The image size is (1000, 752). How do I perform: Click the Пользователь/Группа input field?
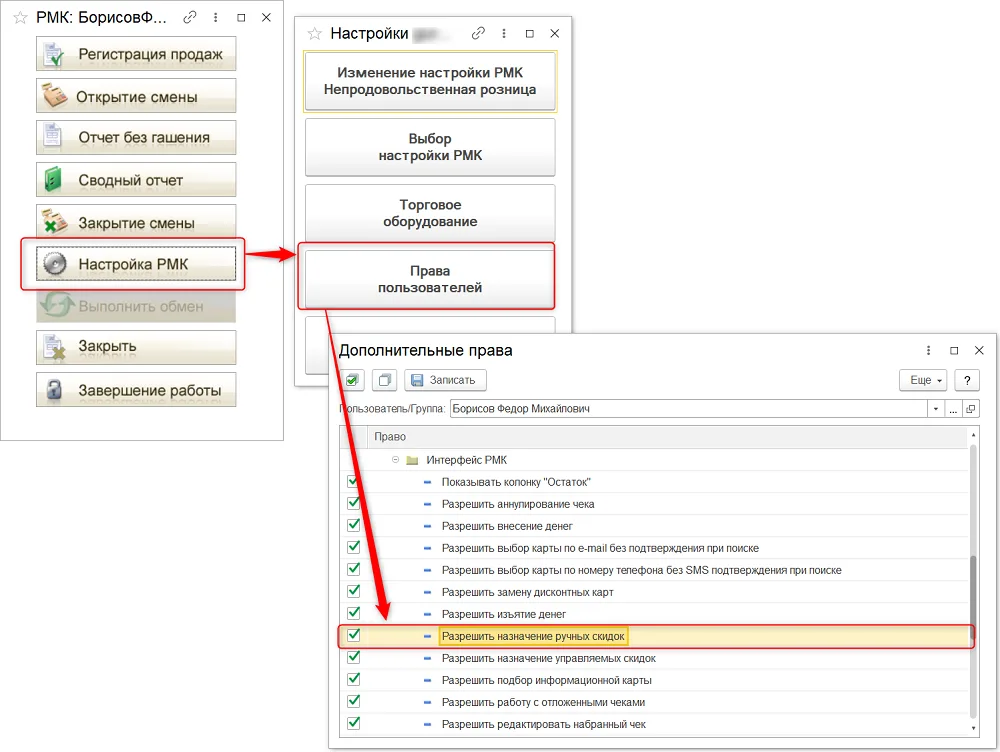(x=688, y=409)
